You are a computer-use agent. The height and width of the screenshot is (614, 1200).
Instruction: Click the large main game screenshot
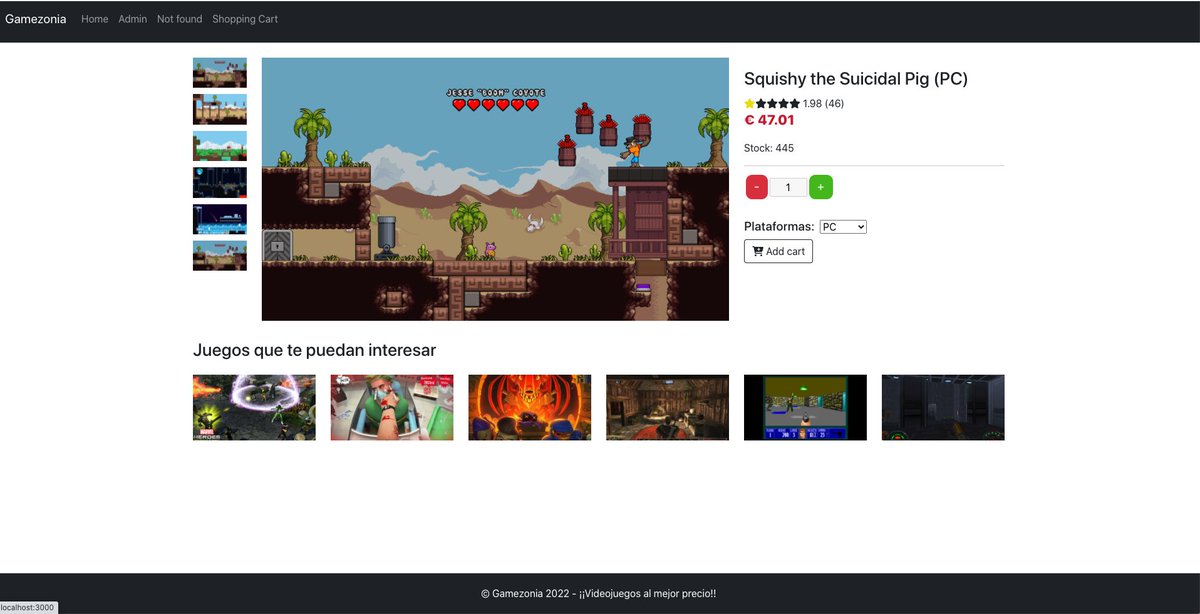[495, 189]
